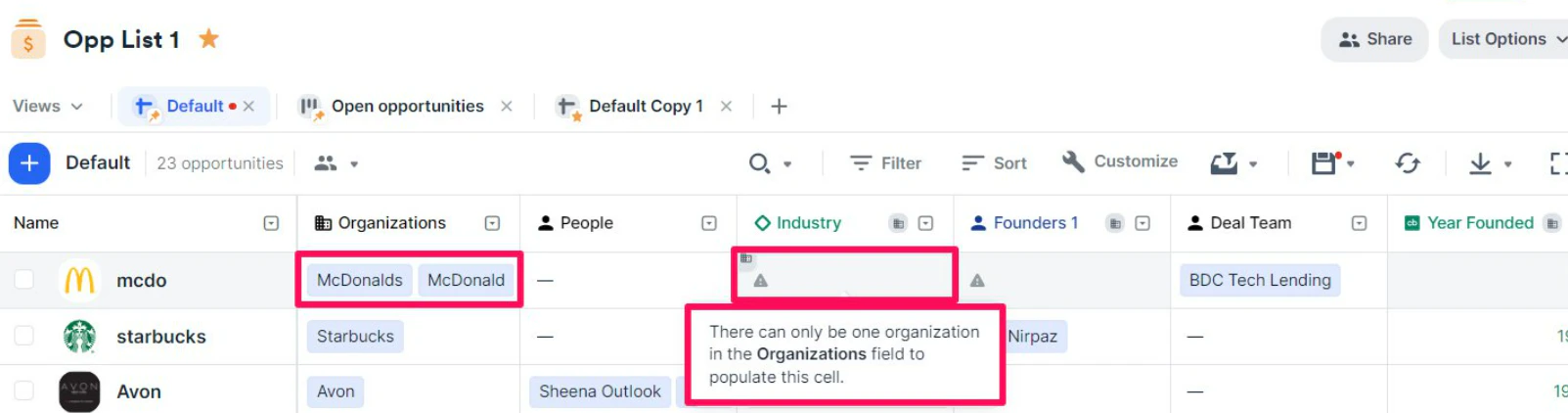Open the Filter panel

(x=885, y=163)
